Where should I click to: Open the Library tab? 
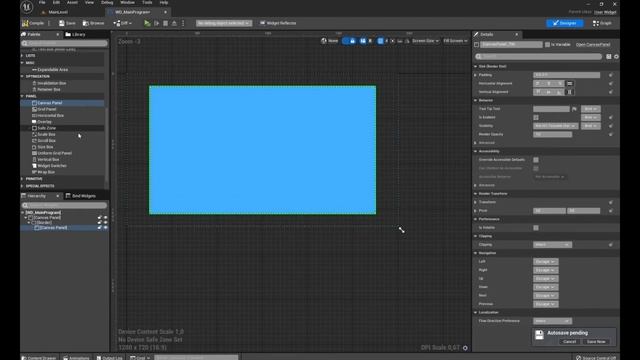76,35
